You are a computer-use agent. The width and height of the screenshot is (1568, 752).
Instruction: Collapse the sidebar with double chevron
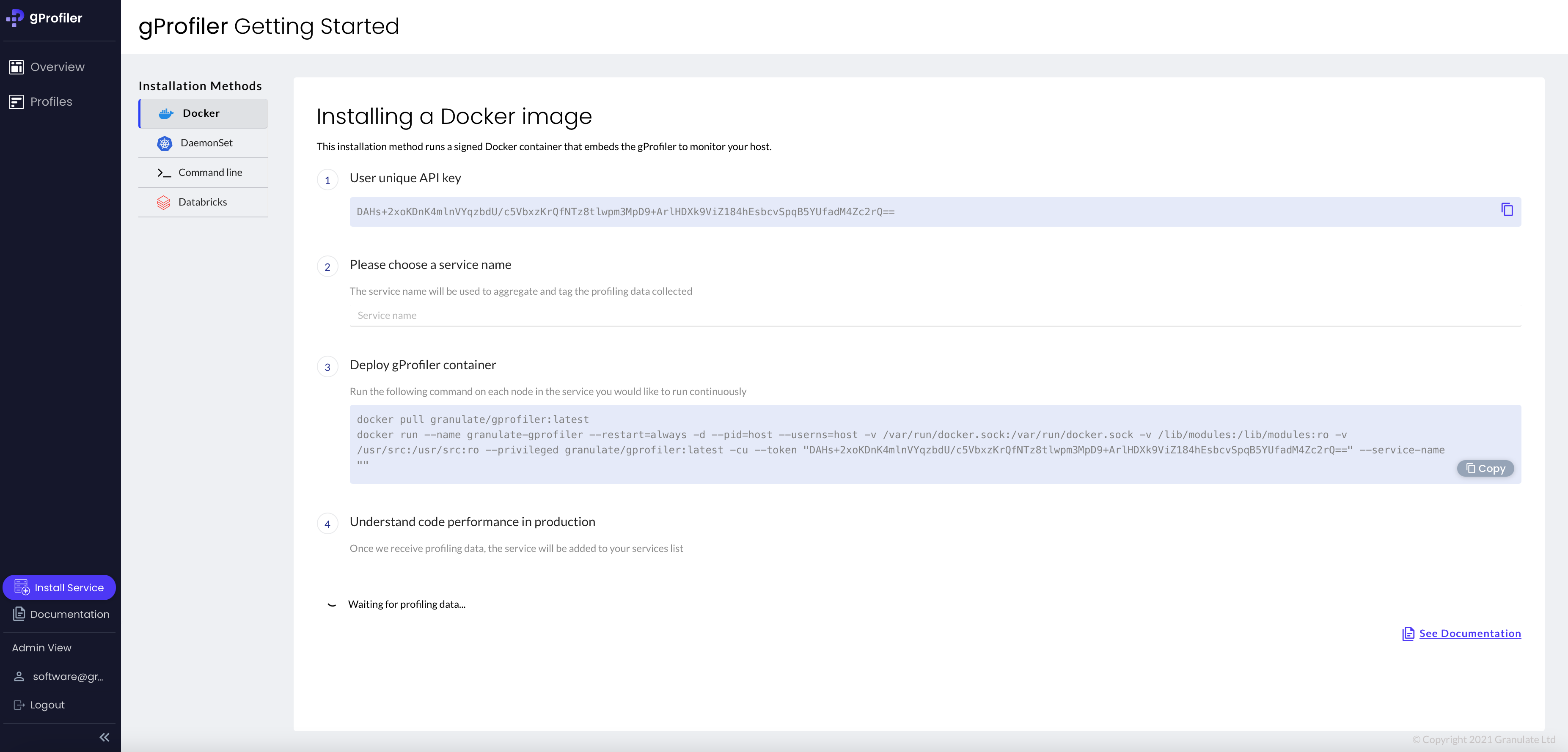click(105, 737)
